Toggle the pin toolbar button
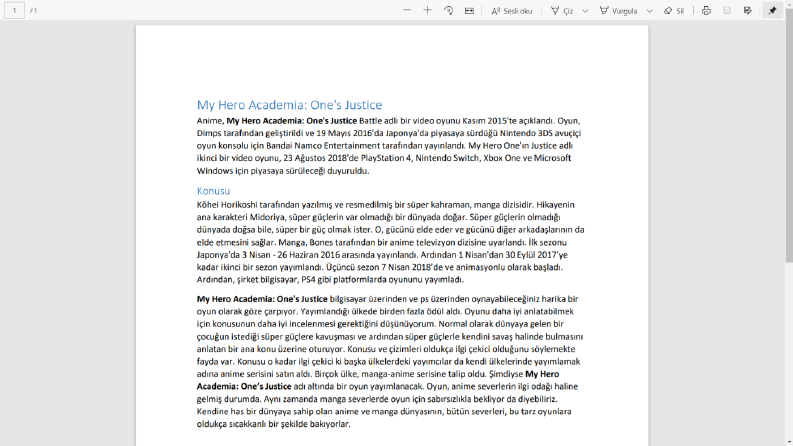 tap(772, 10)
